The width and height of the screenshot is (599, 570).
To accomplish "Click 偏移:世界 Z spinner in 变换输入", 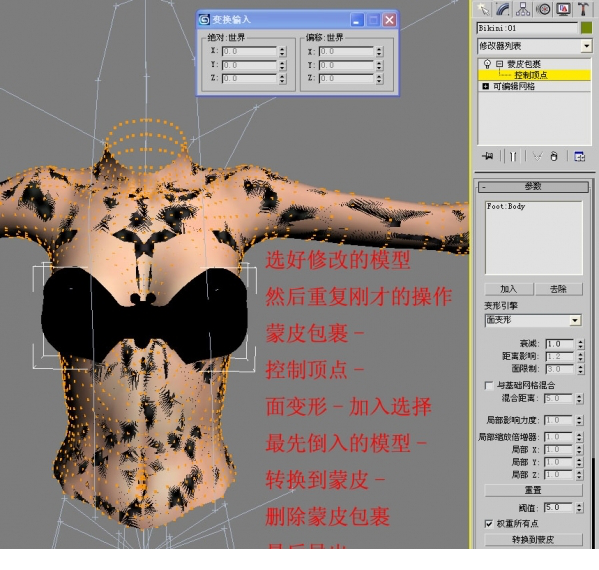I will [x=379, y=78].
